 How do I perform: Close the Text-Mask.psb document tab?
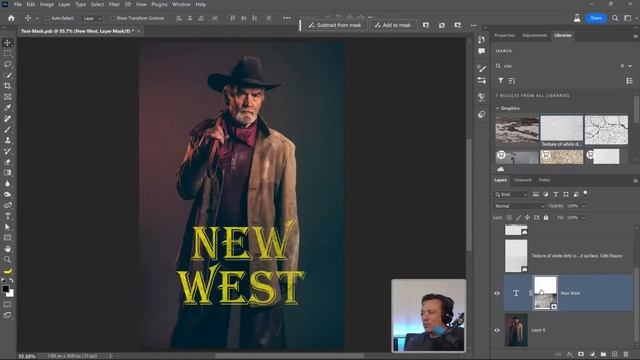[139, 31]
